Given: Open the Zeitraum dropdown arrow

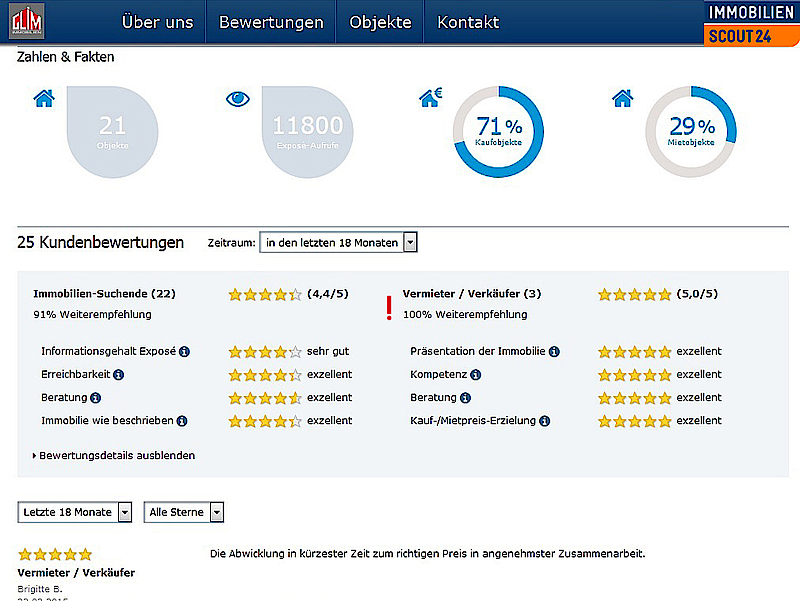Looking at the screenshot, I should (410, 242).
